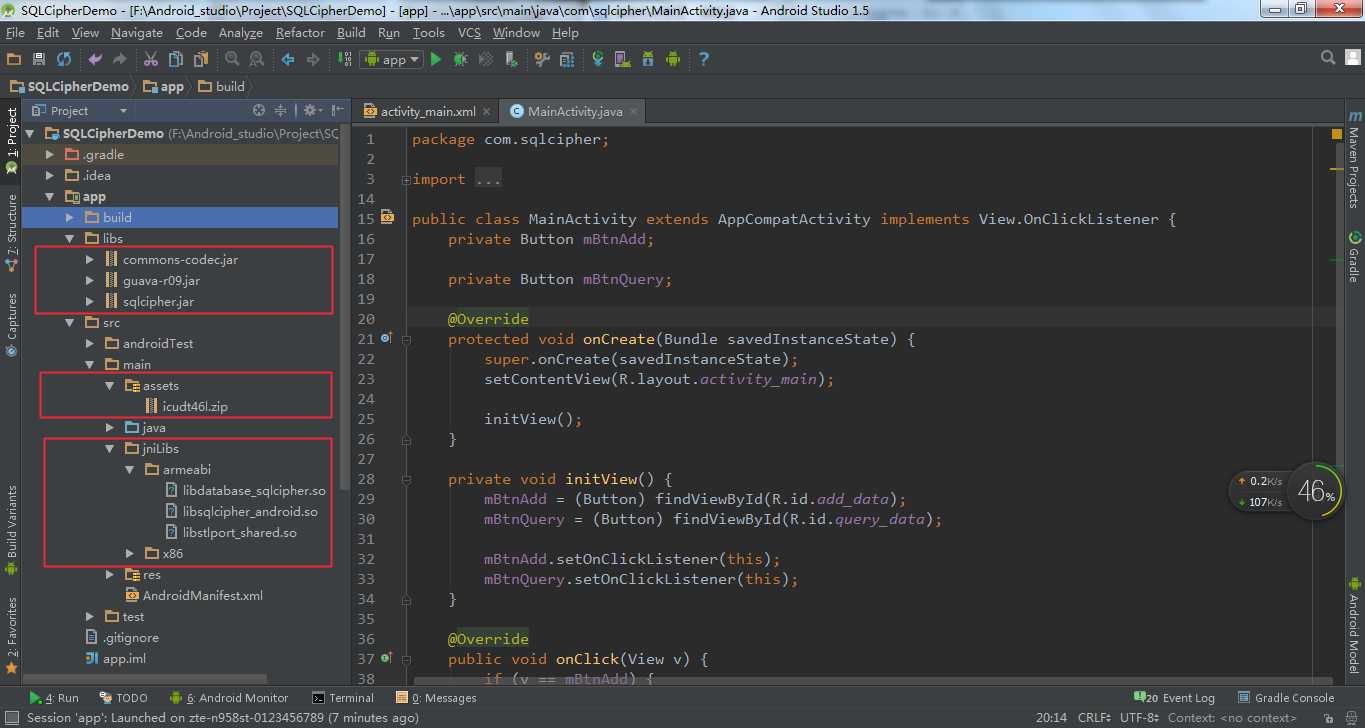Click the Attach debugger to process icon
Image resolution: width=1365 pixels, height=728 pixels.
click(511, 60)
